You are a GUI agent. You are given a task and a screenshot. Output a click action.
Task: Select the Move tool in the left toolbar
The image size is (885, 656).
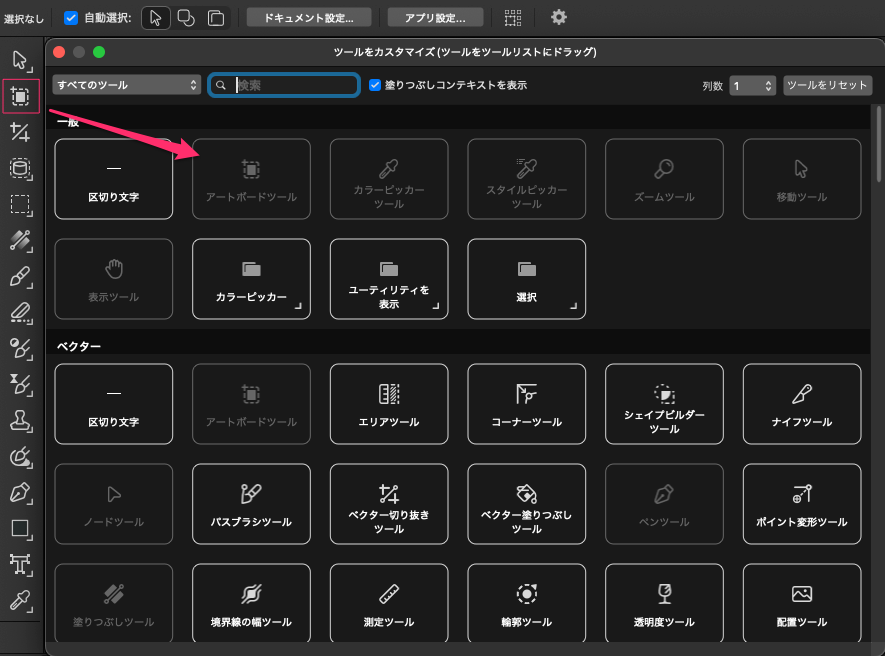(x=21, y=60)
